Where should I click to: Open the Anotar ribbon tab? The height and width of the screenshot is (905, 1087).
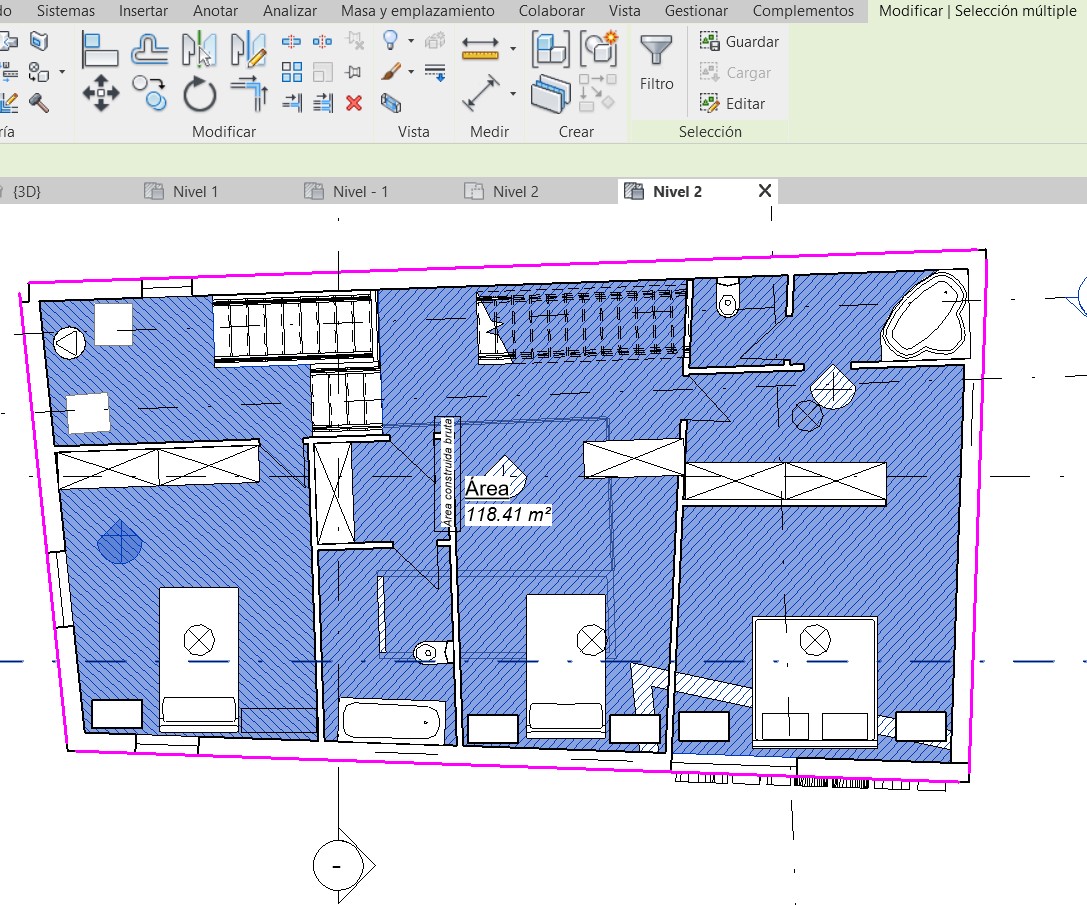click(x=215, y=11)
